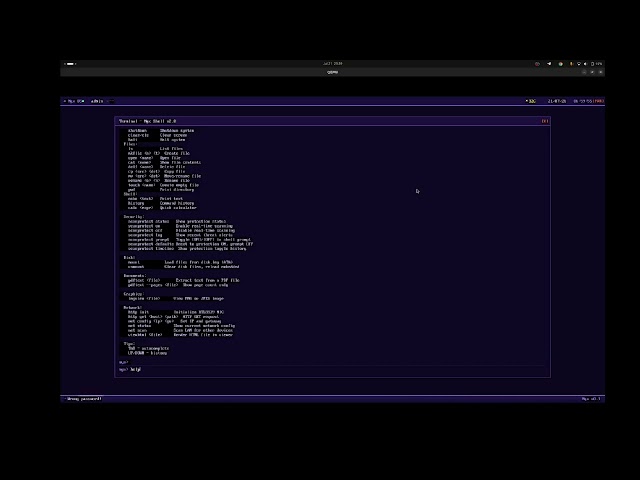The image size is (640, 480).
Task: Click the 'Create empty file' help line
Action: [x=163, y=185]
